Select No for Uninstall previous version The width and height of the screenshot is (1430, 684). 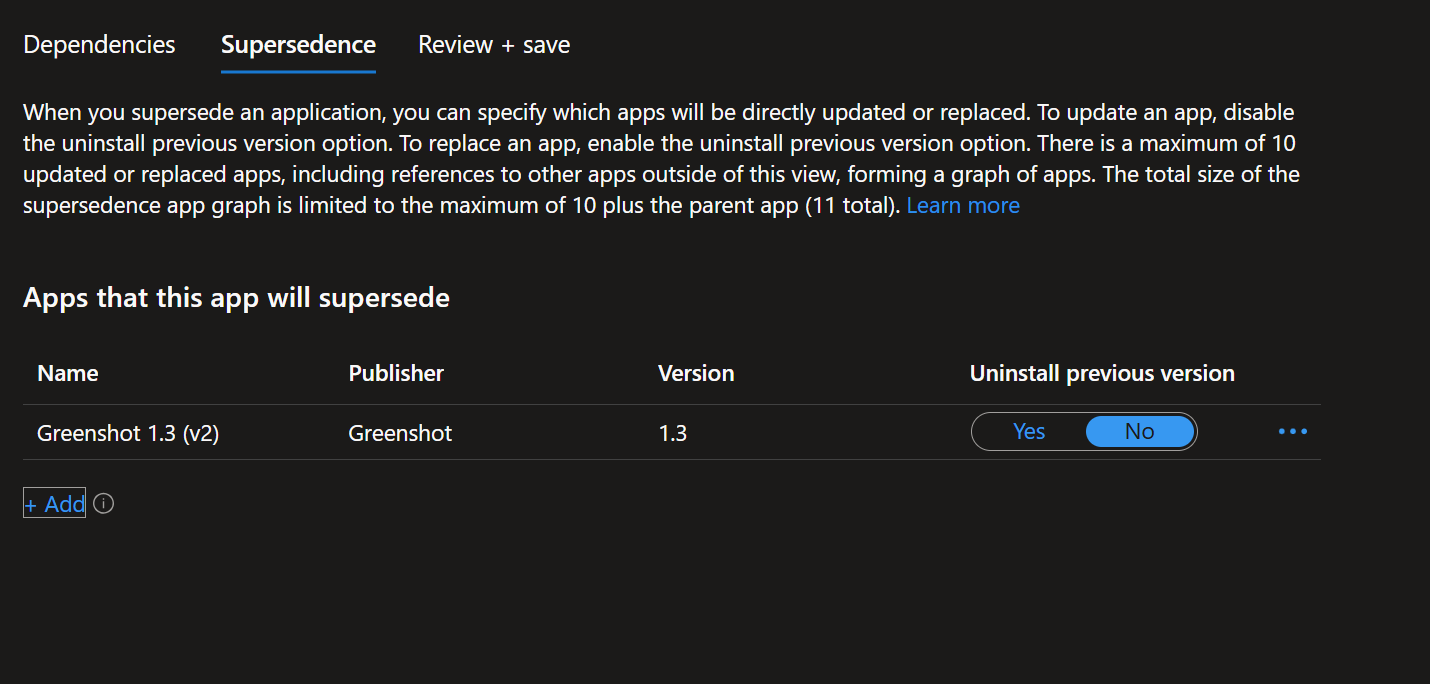1140,432
